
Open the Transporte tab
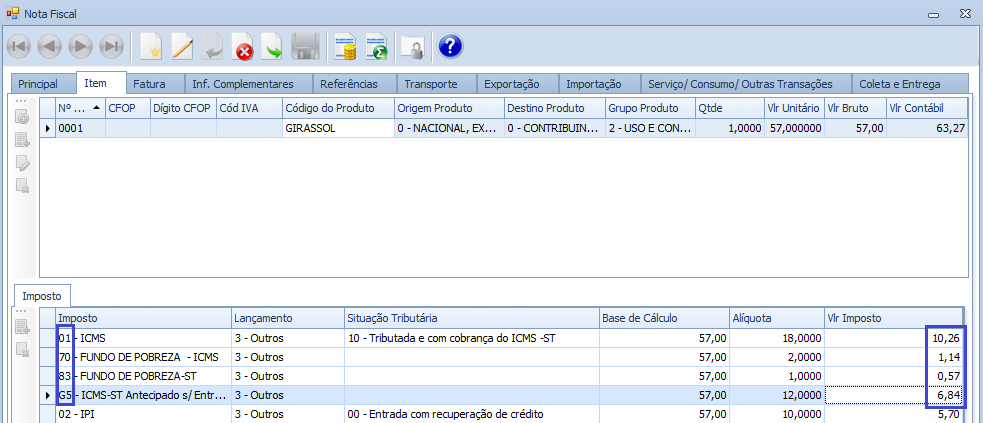point(431,84)
